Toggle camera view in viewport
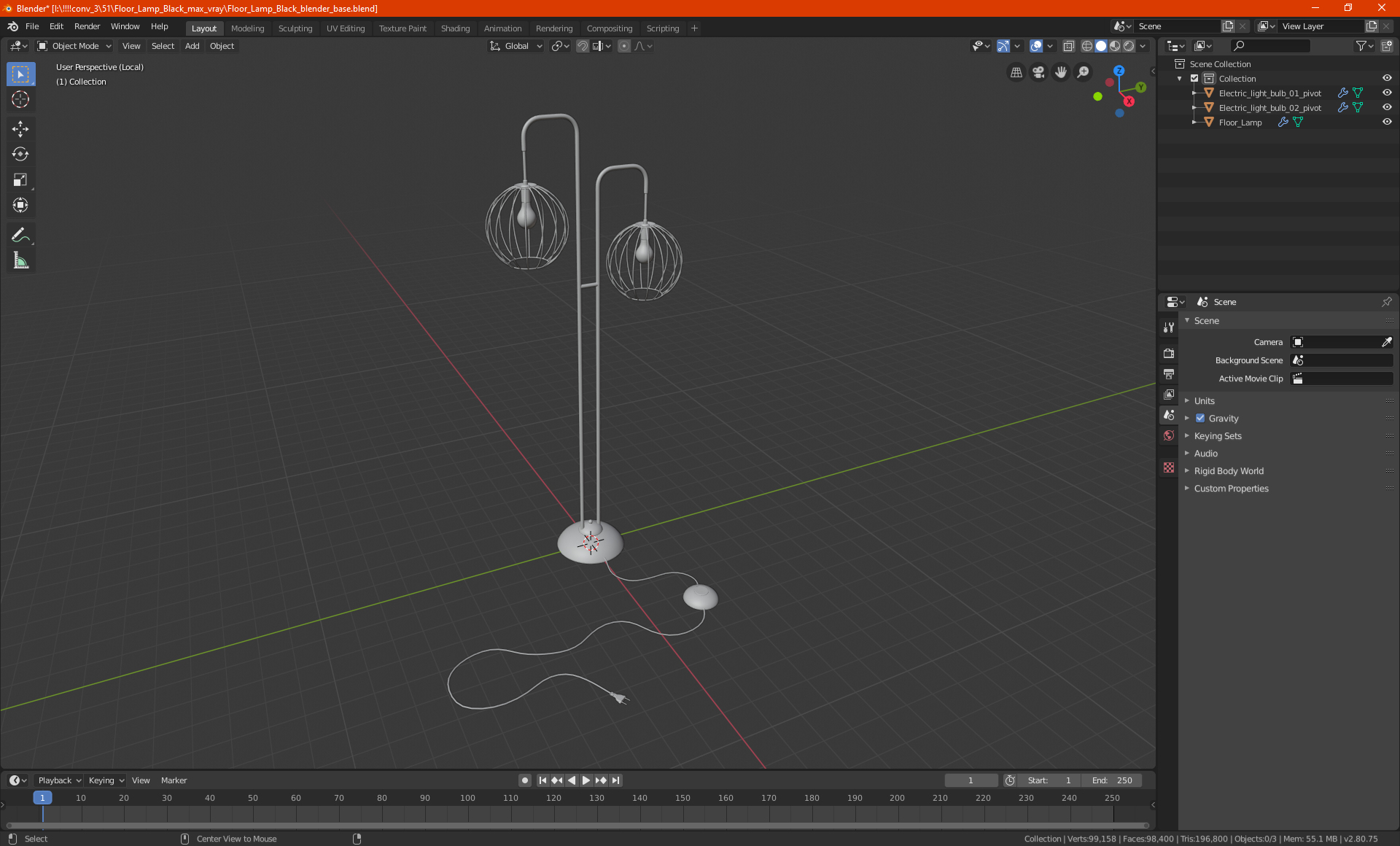The width and height of the screenshot is (1400, 846). tap(1038, 72)
